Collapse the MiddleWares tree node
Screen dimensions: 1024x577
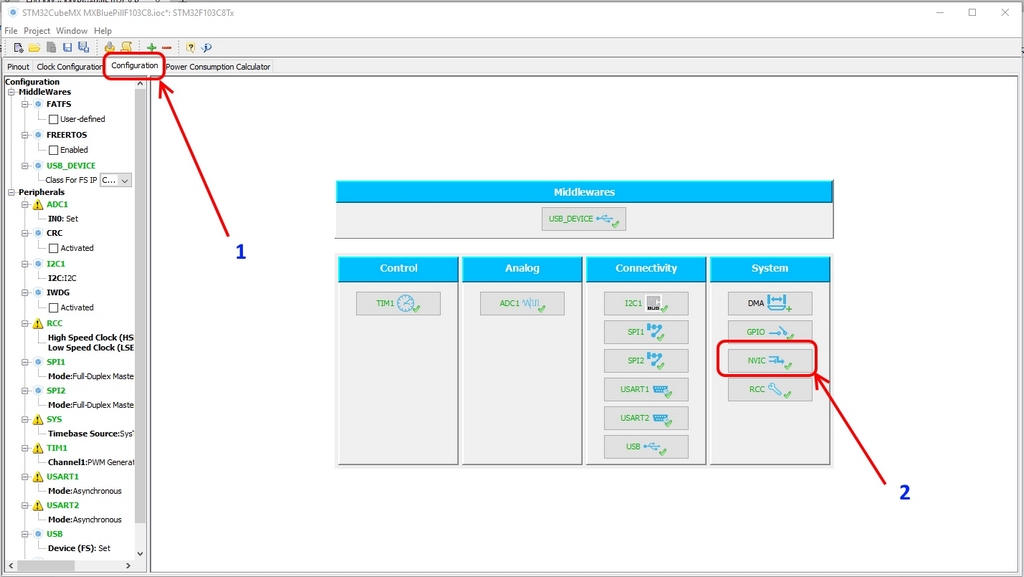tap(12, 92)
